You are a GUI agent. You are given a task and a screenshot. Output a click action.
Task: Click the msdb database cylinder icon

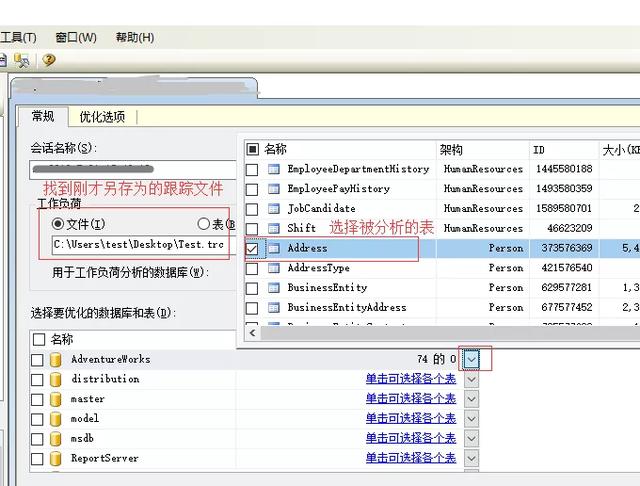tap(56, 439)
